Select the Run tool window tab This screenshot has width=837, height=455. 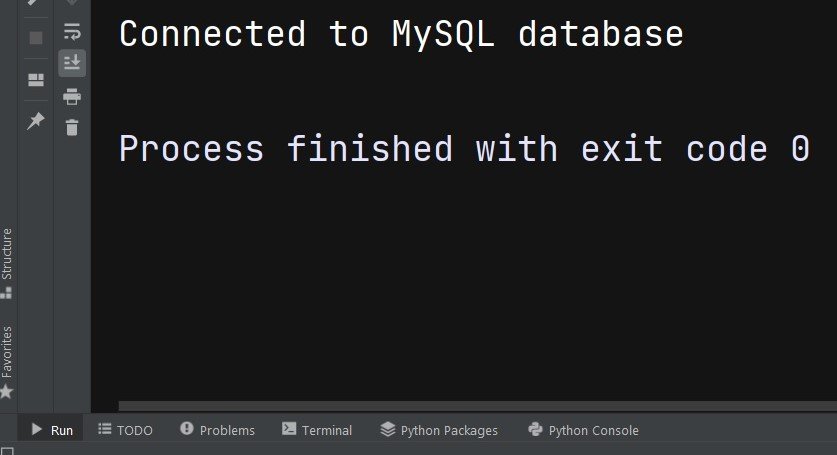[x=52, y=430]
